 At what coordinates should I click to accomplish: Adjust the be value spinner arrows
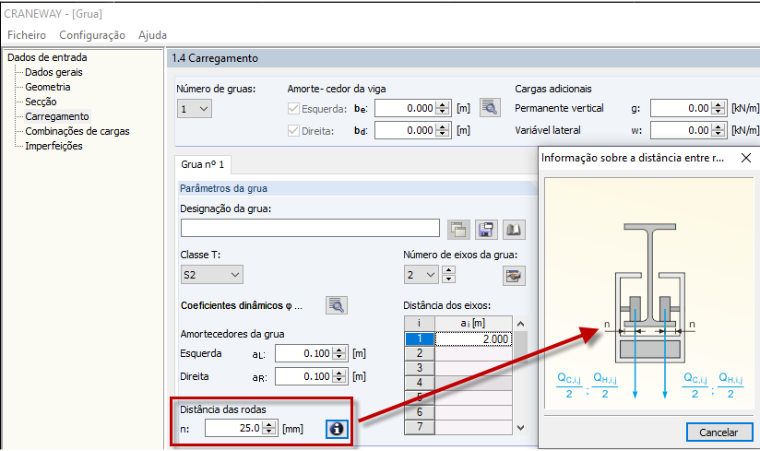(x=443, y=108)
